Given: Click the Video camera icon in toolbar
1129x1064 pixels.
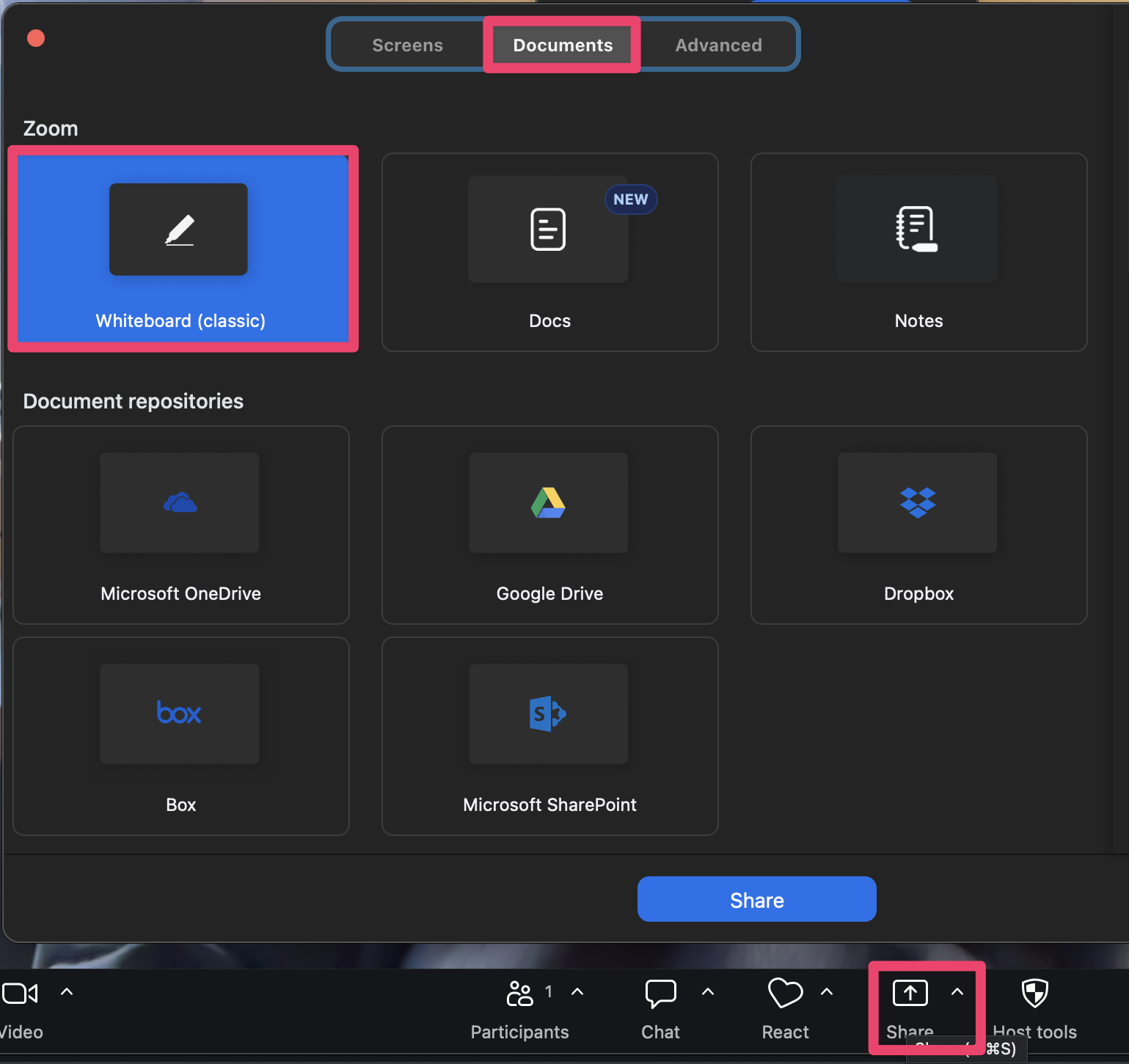Looking at the screenshot, I should pyautogui.click(x=20, y=994).
